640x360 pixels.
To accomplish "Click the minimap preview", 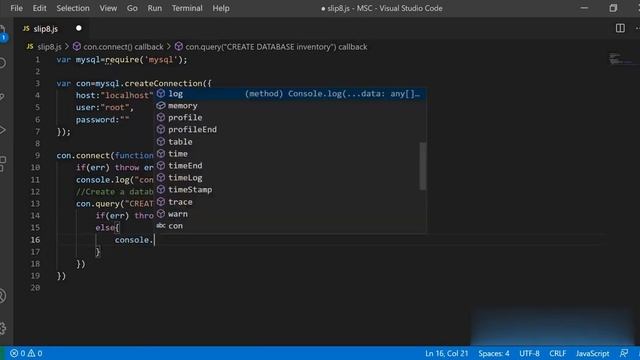I will point(620,59).
